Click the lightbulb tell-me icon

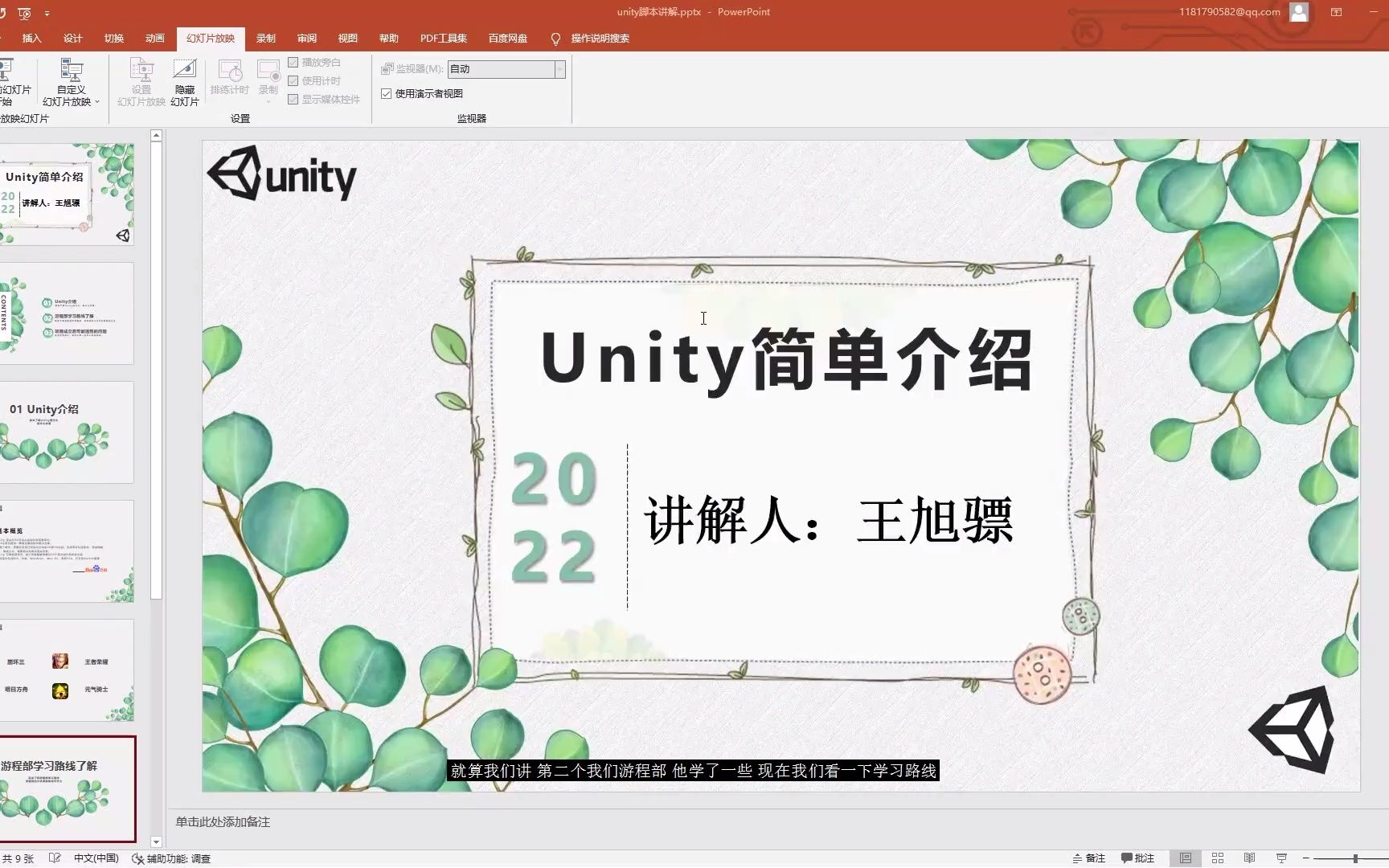click(x=555, y=39)
